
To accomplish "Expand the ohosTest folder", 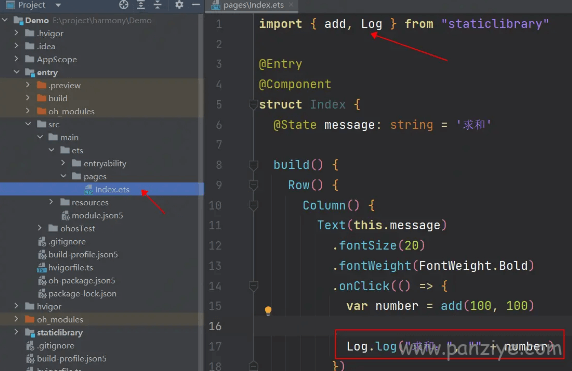I will point(40,228).
